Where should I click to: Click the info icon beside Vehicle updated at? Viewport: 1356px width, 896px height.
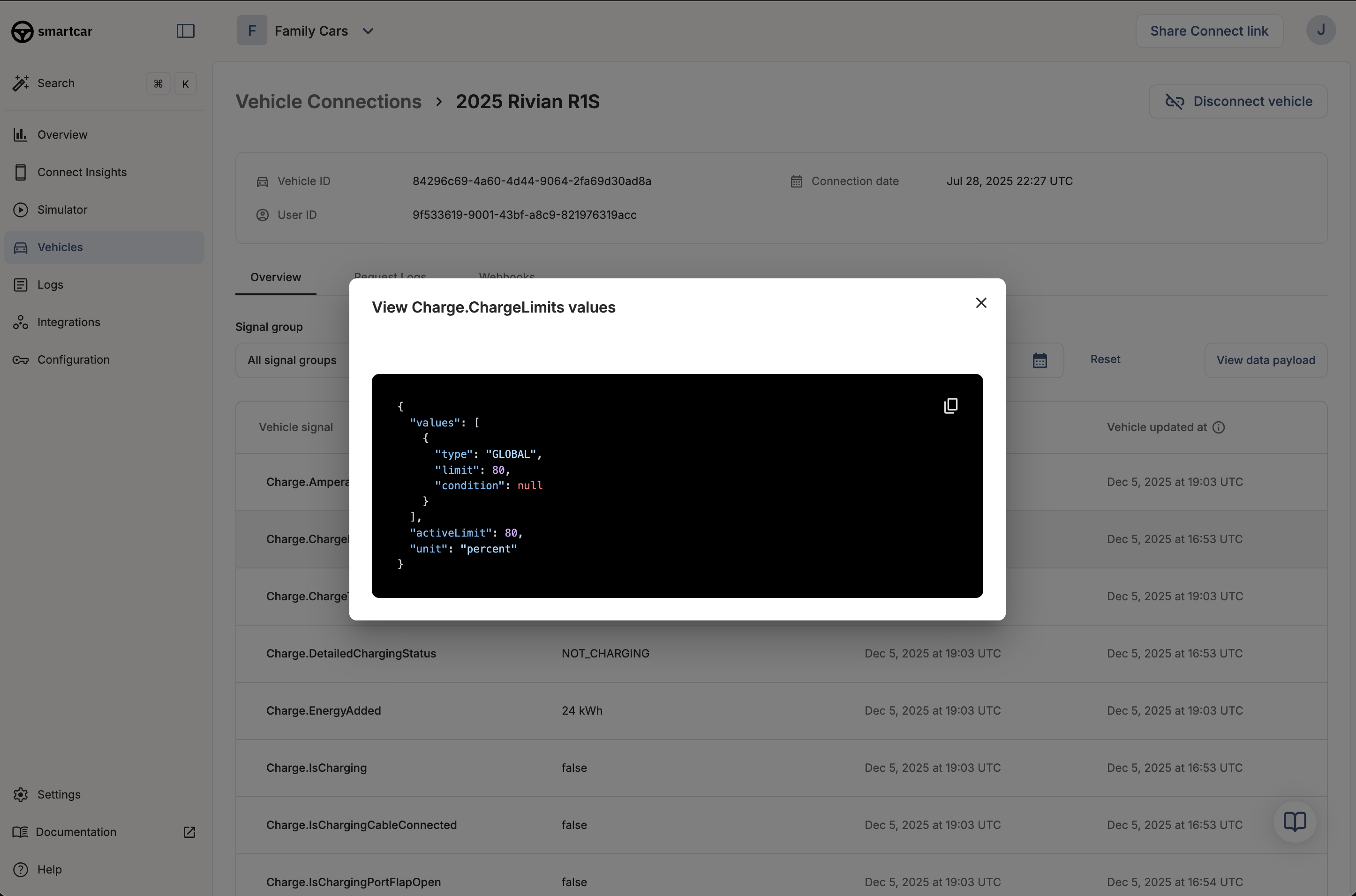point(1218,427)
